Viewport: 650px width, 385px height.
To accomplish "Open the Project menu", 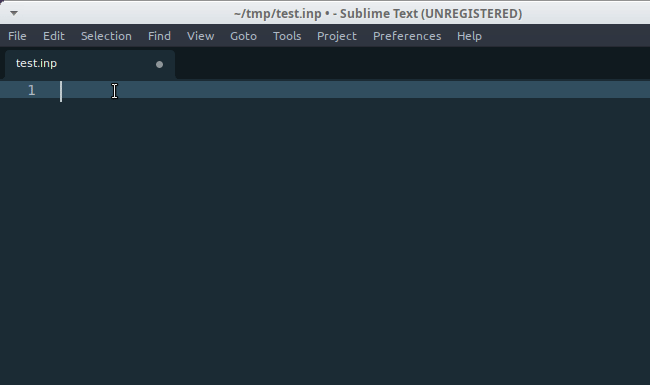I will click(337, 36).
